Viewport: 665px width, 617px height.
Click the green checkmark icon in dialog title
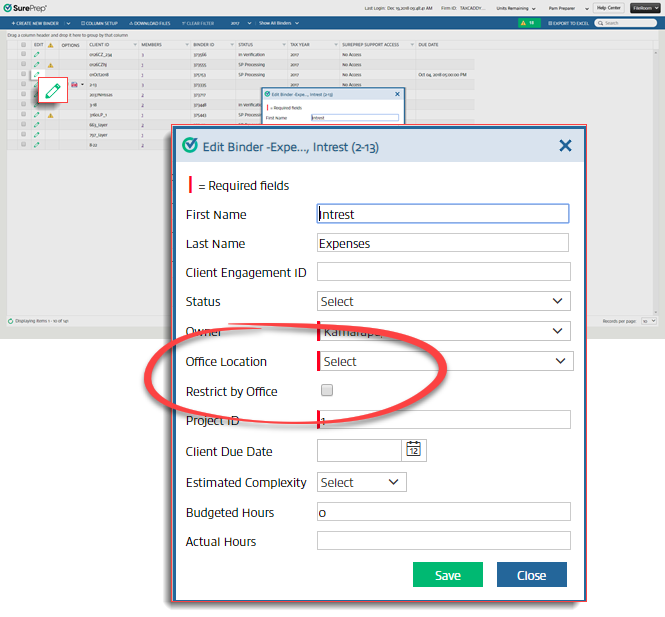tap(189, 145)
